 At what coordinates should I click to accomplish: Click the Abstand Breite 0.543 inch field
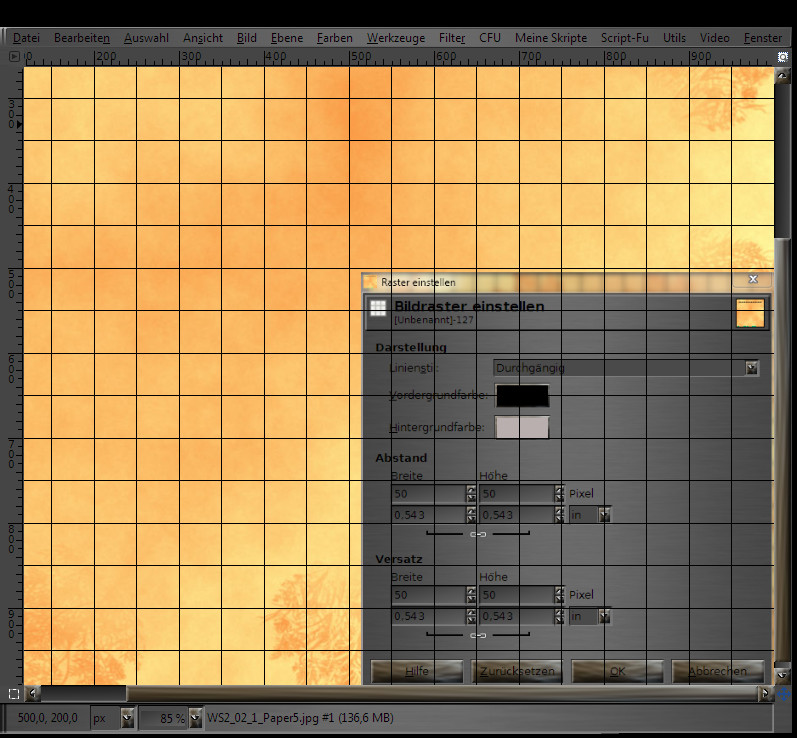click(x=429, y=515)
